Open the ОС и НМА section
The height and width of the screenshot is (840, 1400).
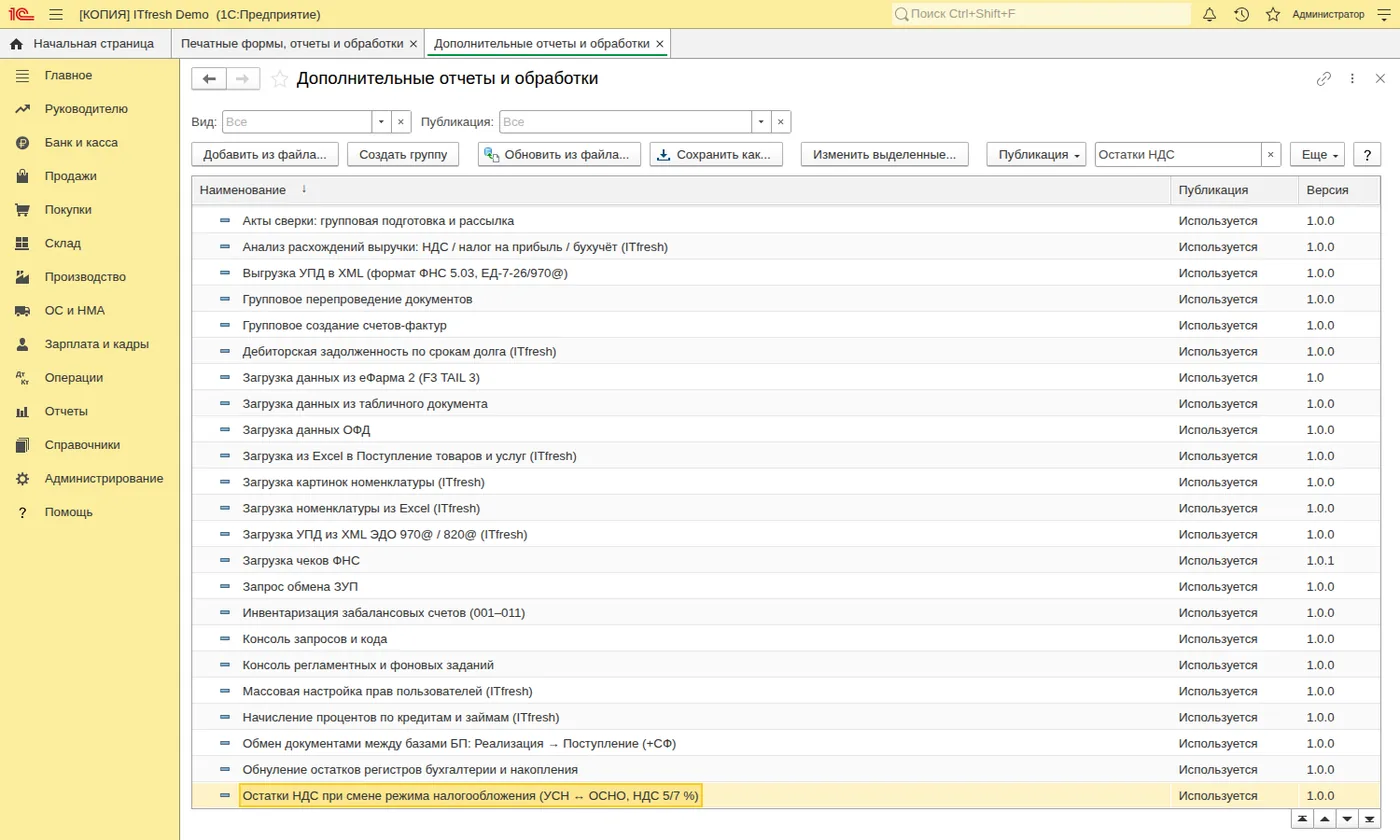(74, 311)
